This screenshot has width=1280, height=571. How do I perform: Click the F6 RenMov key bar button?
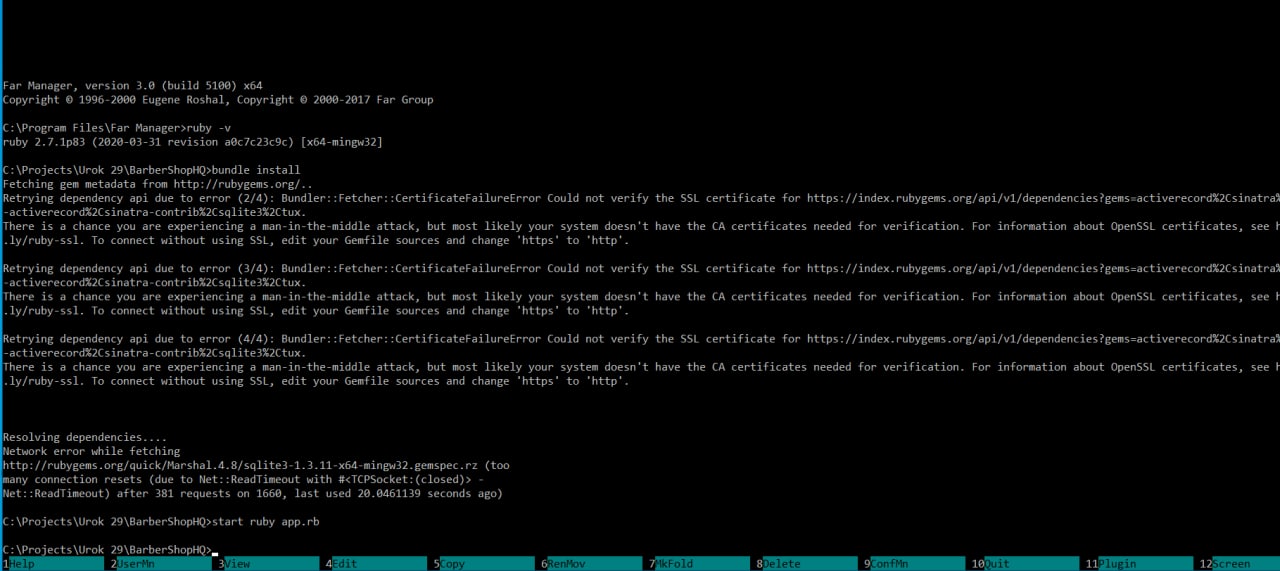tap(595, 564)
